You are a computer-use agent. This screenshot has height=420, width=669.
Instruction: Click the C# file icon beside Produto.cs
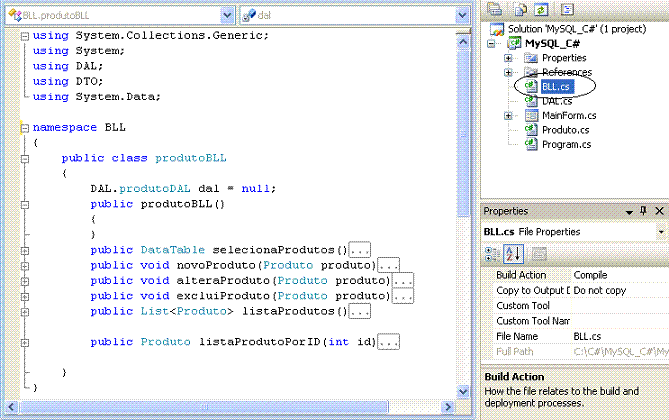(531, 129)
